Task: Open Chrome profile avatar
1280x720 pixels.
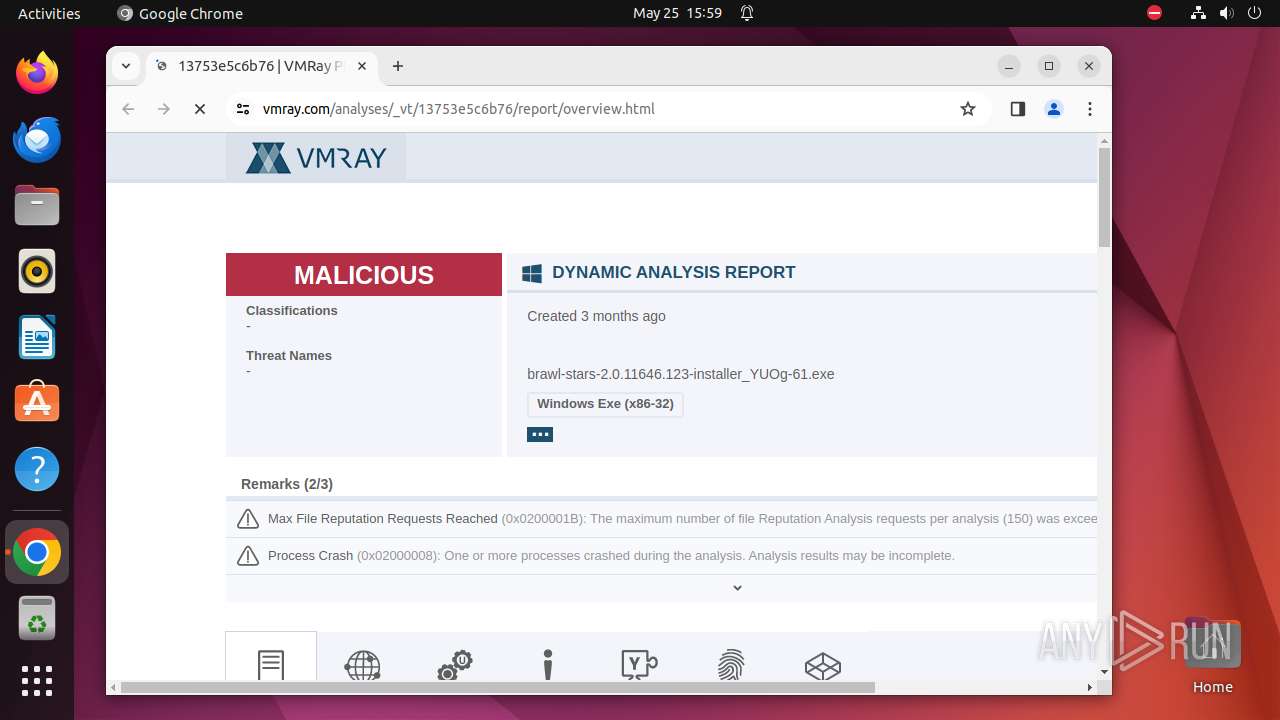Action: 1054,109
